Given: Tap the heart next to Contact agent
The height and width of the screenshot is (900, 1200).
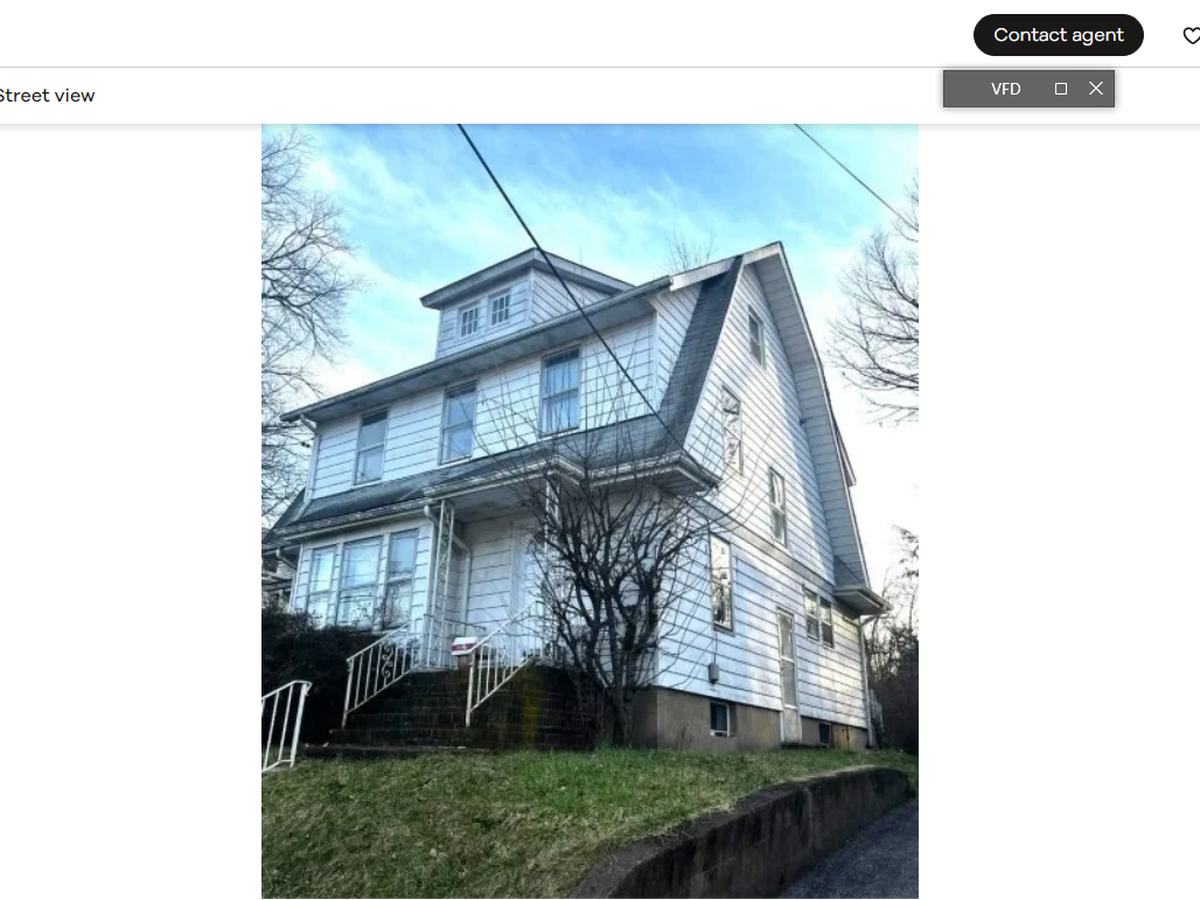Looking at the screenshot, I should [1192, 36].
